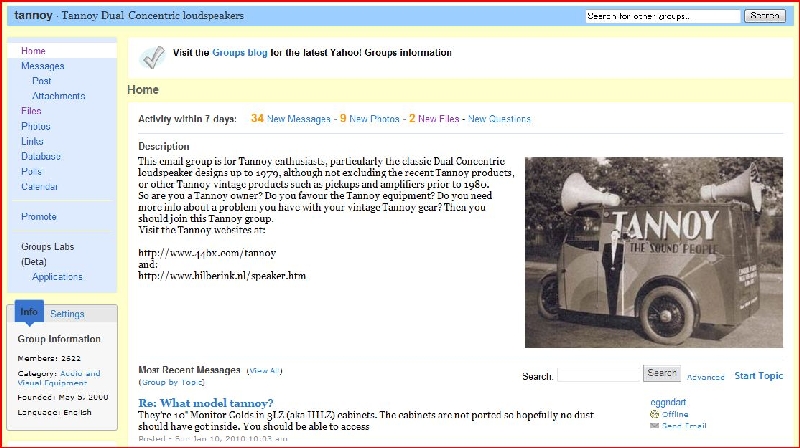Open Groups Labs (Beta)
This screenshot has width=800, height=448.
47,254
